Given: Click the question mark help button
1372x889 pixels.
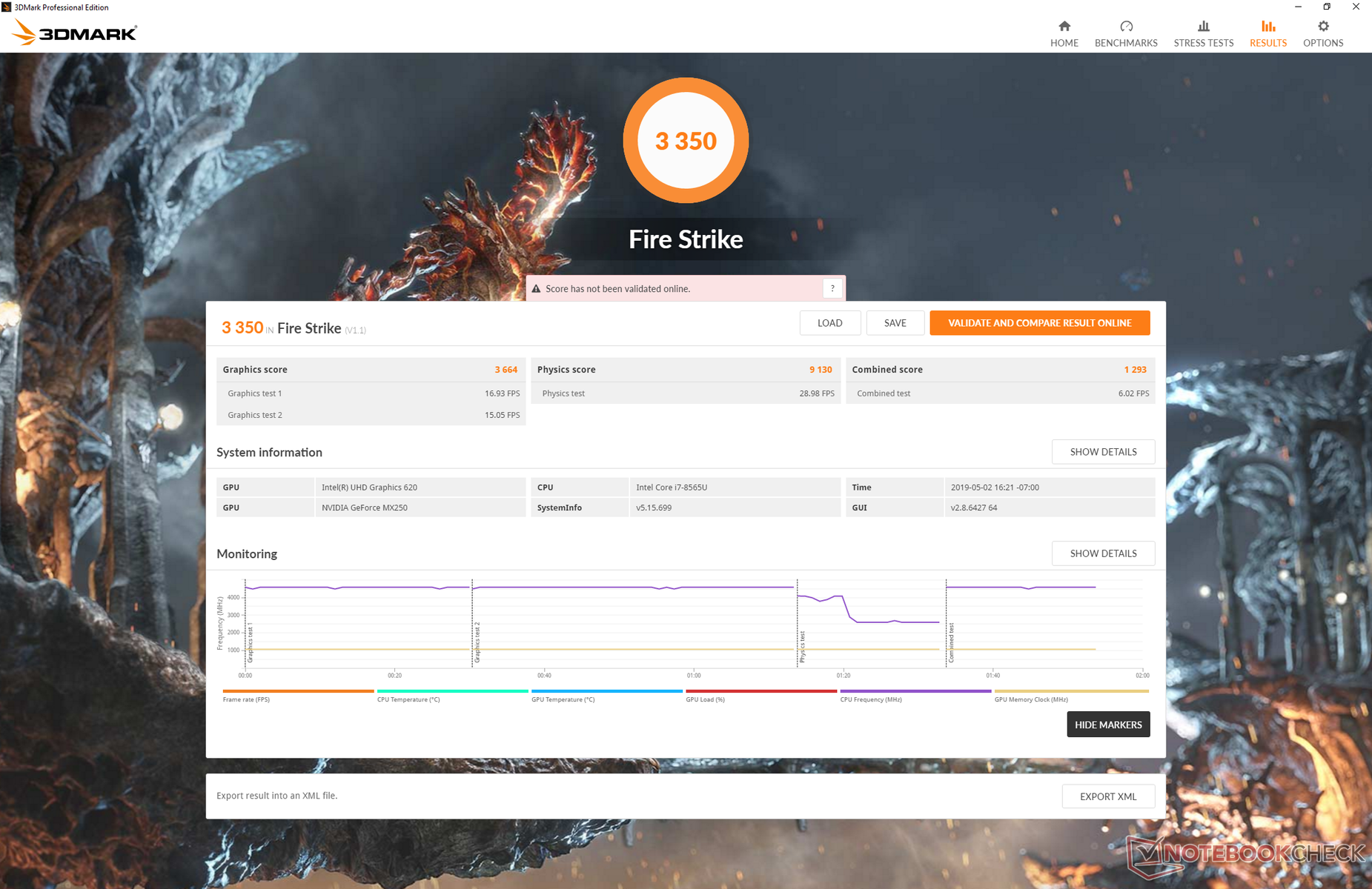Looking at the screenshot, I should click(832, 288).
